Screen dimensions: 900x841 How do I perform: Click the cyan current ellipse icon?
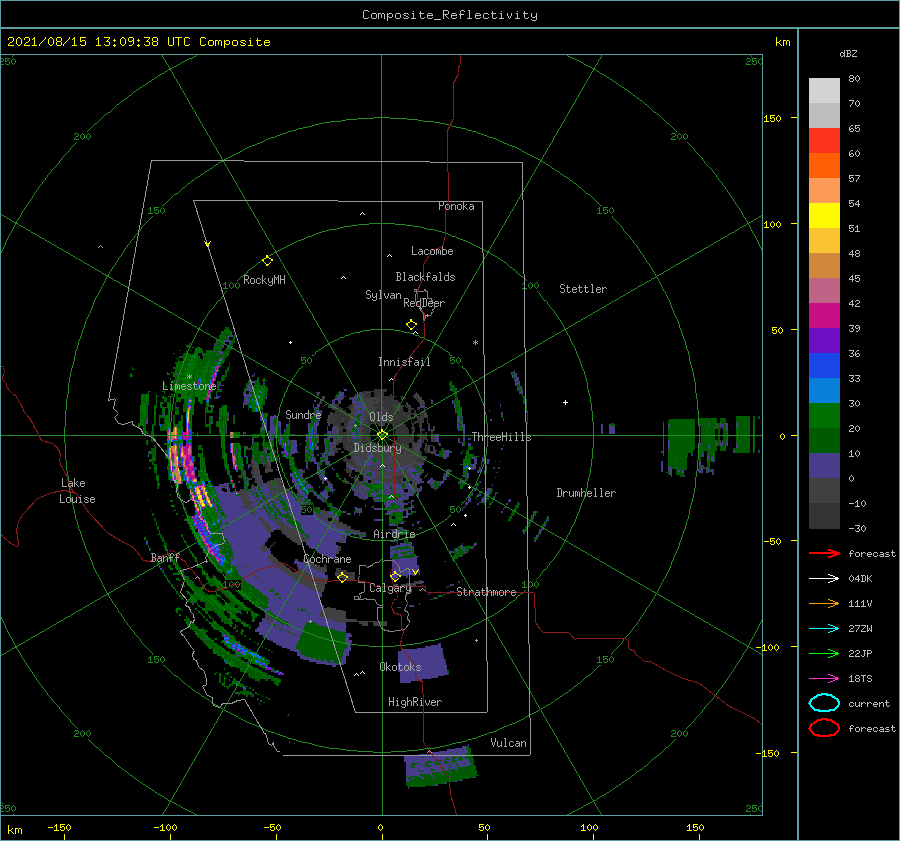pyautogui.click(x=824, y=703)
